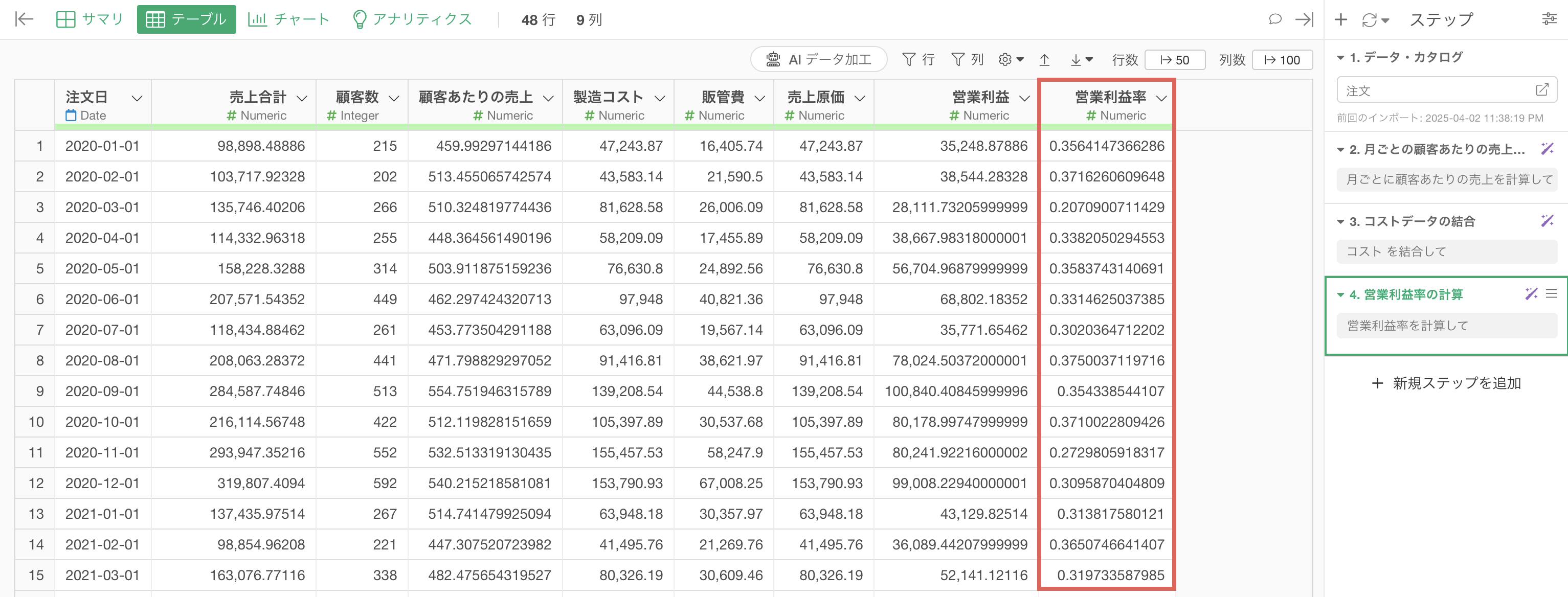Collapse step 4 営業利益率の計算

coord(1340,294)
